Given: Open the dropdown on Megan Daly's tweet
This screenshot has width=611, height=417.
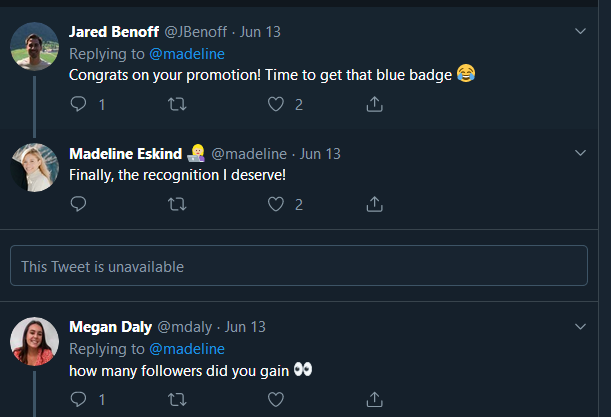Looking at the screenshot, I should [582, 327].
